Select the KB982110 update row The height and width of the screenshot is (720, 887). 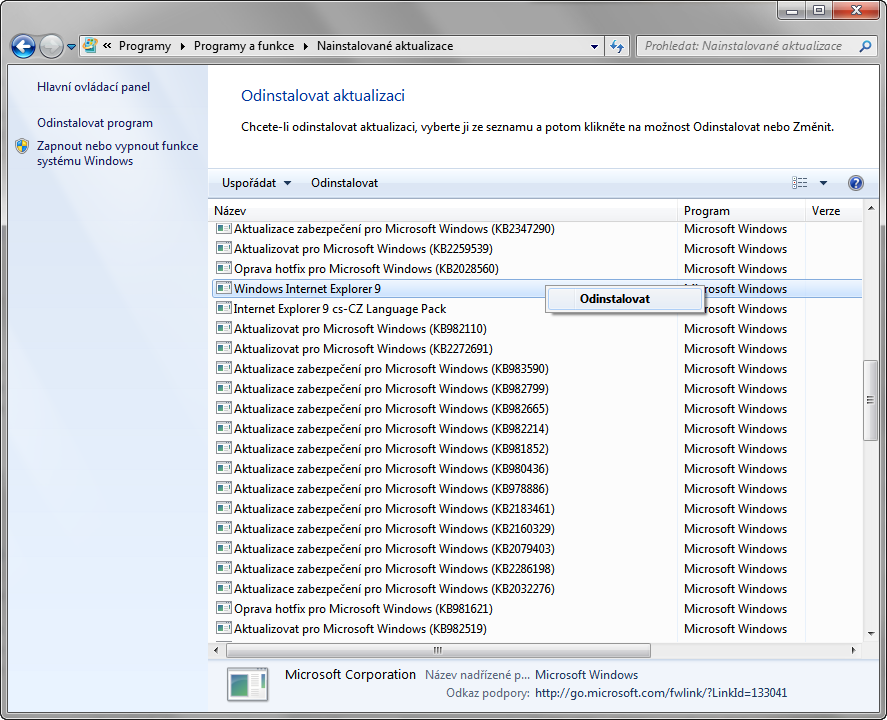(x=537, y=329)
